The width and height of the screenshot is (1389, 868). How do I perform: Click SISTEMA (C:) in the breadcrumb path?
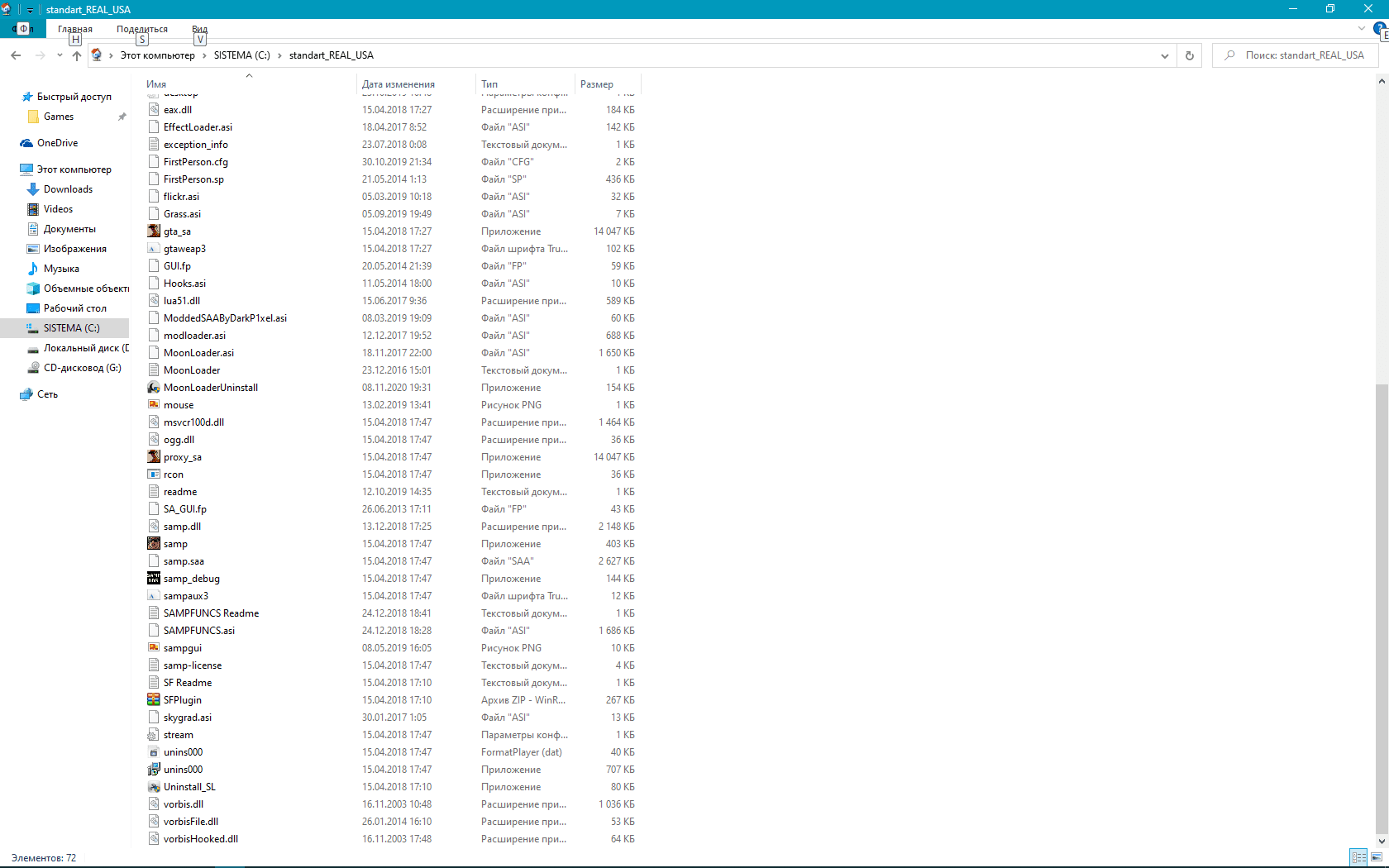pos(241,55)
